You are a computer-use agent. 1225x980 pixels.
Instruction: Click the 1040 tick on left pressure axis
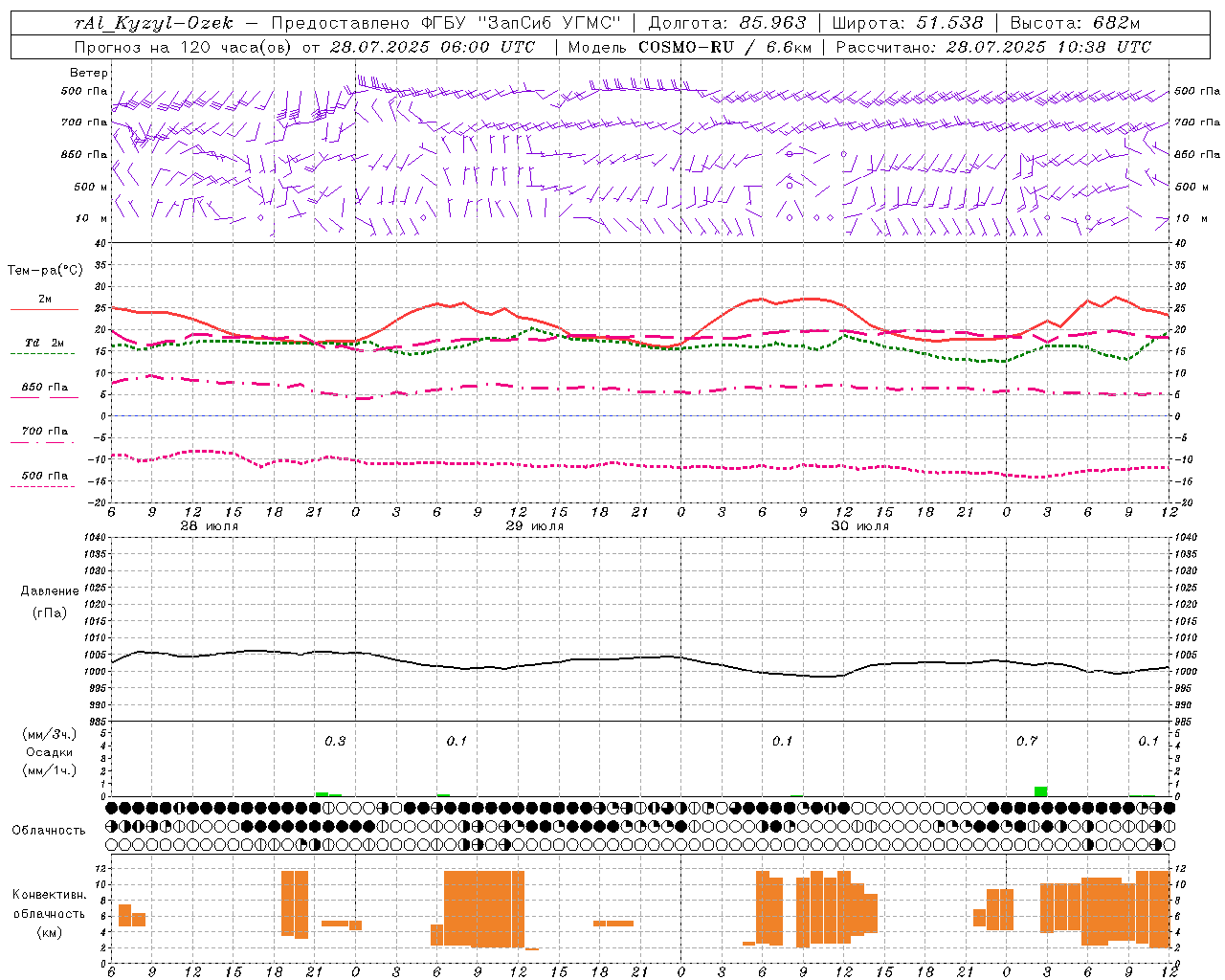pyautogui.click(x=95, y=537)
